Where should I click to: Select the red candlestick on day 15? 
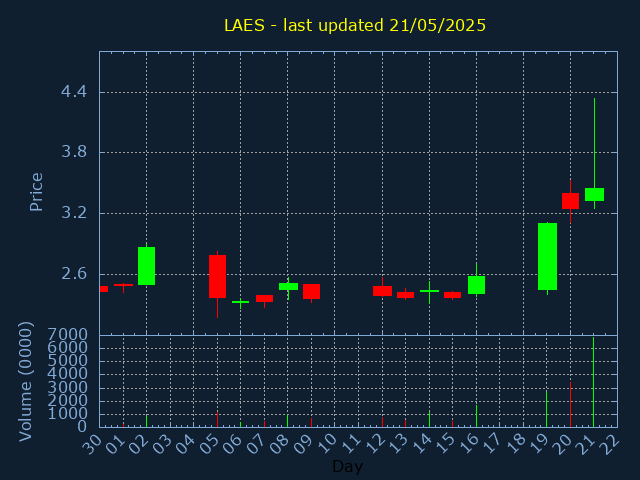coord(453,295)
